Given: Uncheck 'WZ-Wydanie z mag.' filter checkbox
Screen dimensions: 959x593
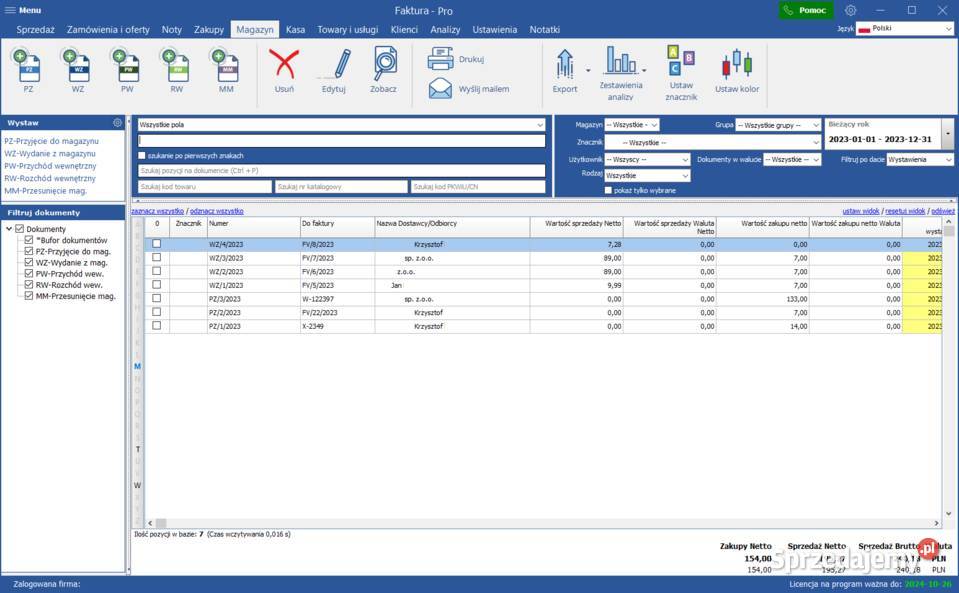Looking at the screenshot, I should coord(29,263).
